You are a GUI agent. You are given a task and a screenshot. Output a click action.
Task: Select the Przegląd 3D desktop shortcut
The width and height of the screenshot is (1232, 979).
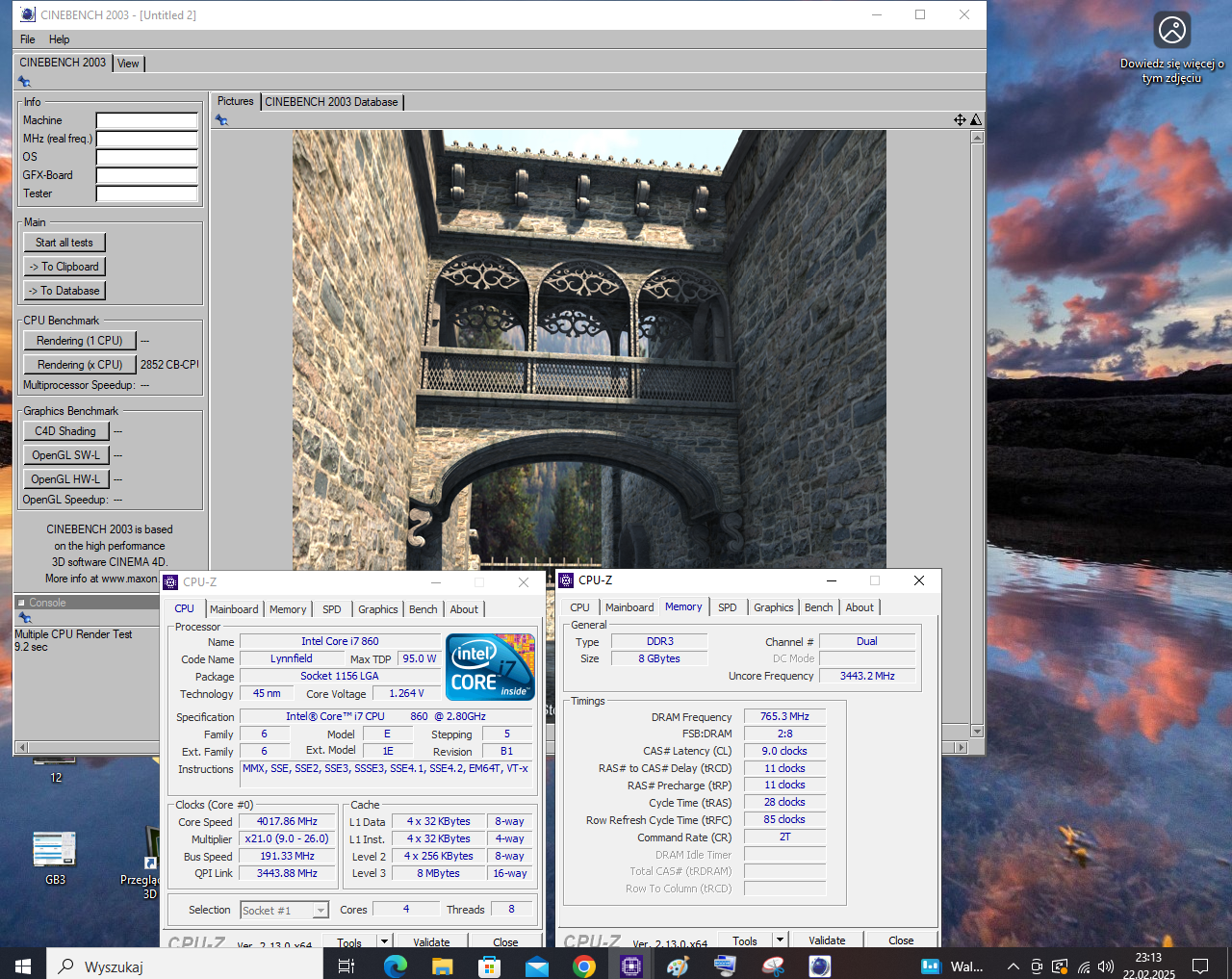point(141,863)
